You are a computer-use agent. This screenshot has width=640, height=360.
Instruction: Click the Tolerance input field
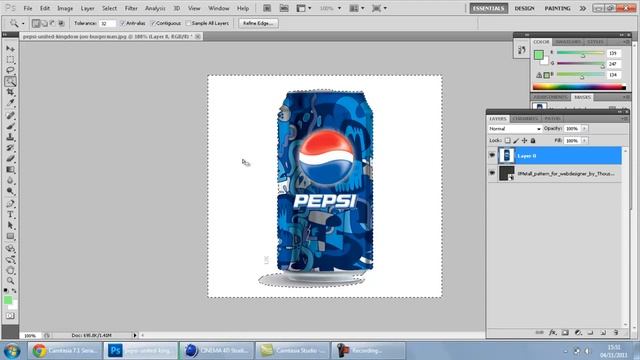coord(107,24)
